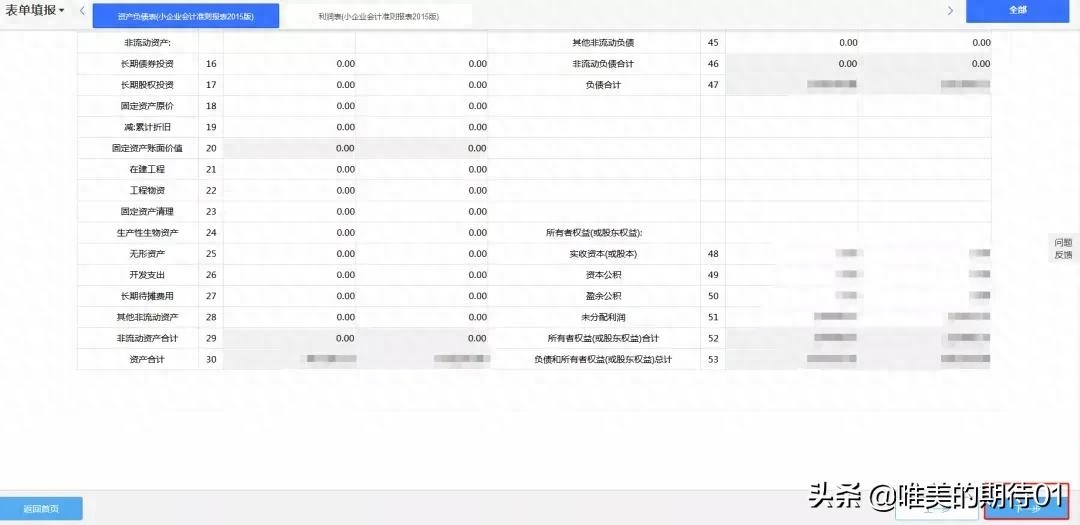Open the 表单填报 dropdown menu
Screen dimensions: 1080x525
point(35,10)
